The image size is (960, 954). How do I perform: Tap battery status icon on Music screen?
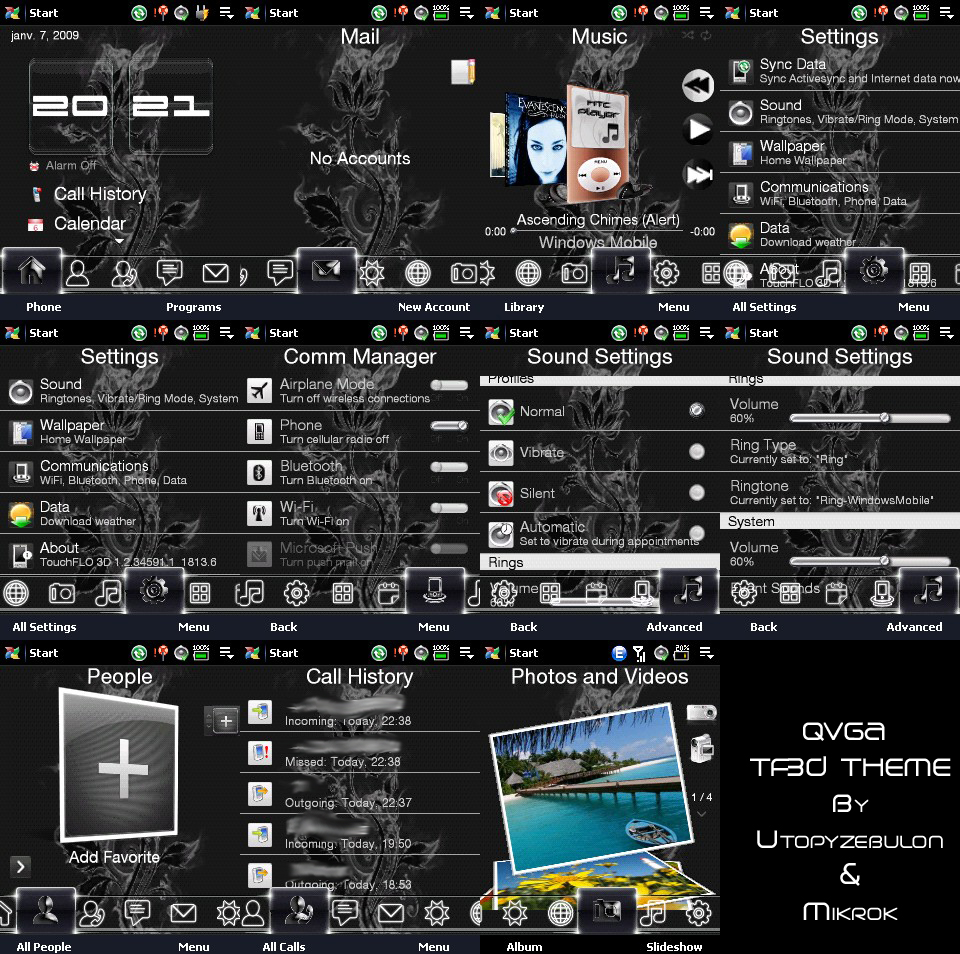click(x=680, y=12)
